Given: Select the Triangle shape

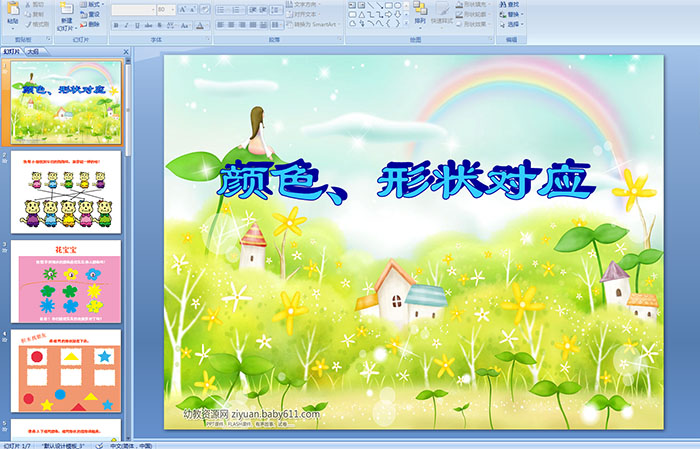Looking at the screenshot, I should [362, 14].
